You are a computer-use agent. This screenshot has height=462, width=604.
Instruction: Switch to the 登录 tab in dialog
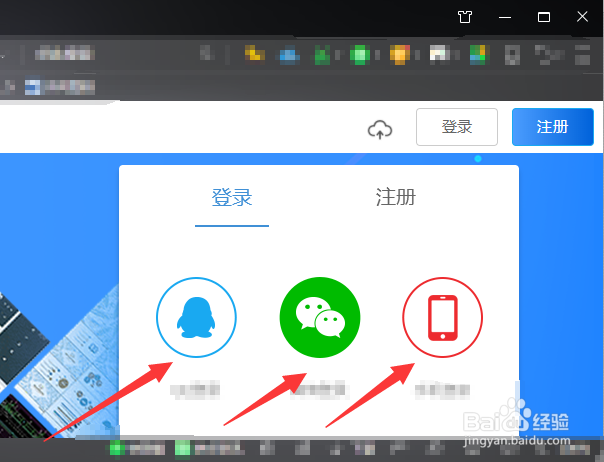232,197
